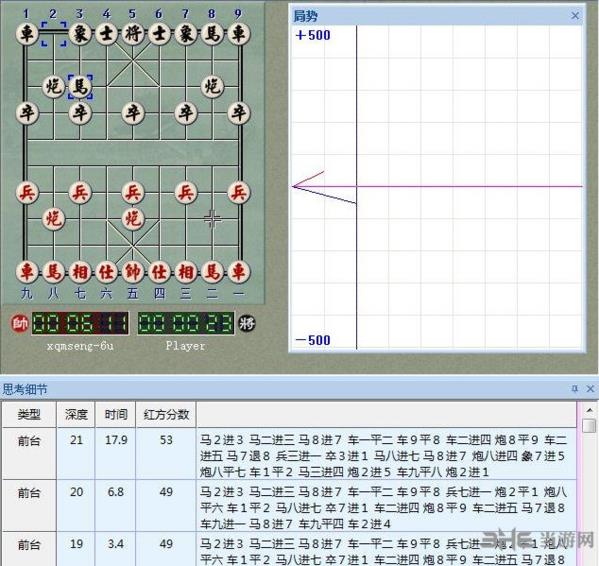The width and height of the screenshot is (599, 566).
Task: Select the red soldier on file 九
Action: (x=27, y=192)
